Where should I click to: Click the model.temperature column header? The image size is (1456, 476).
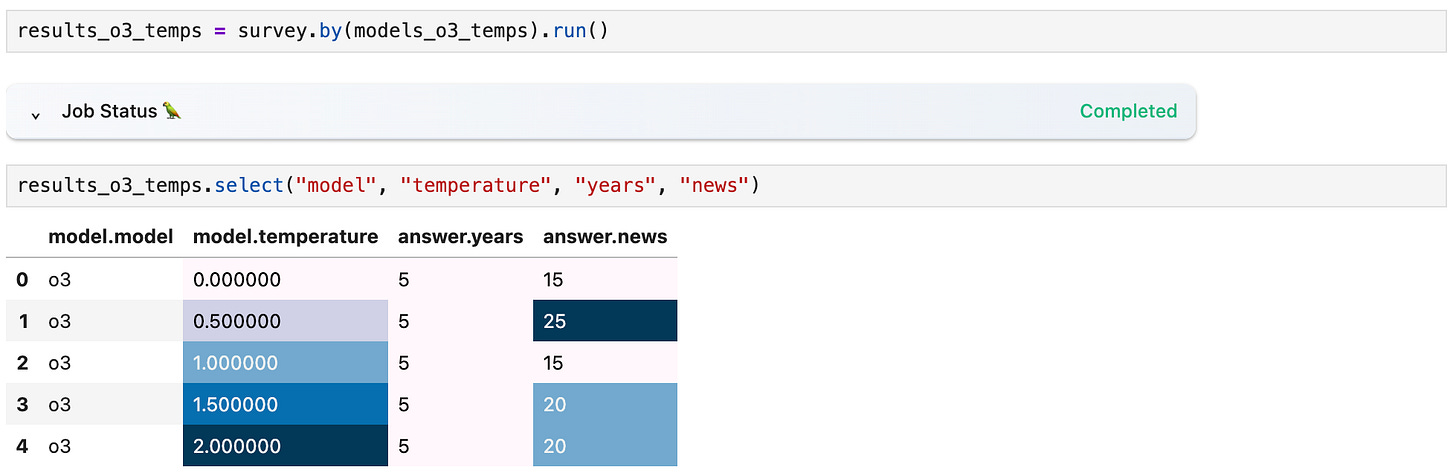[x=285, y=237]
